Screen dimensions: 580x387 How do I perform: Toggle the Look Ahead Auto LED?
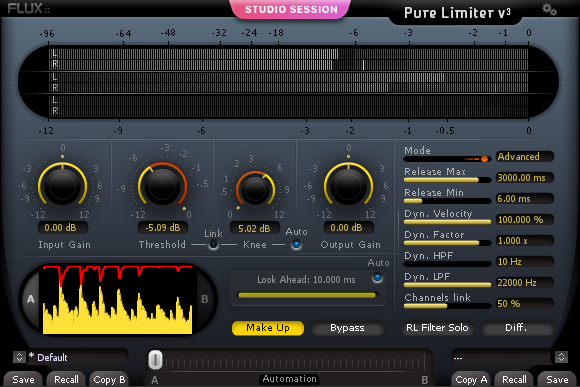377,277
